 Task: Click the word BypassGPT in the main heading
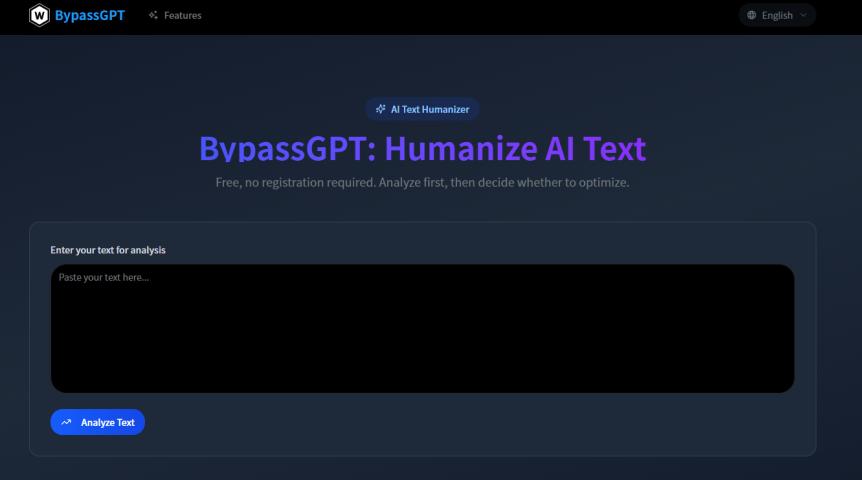coord(282,148)
